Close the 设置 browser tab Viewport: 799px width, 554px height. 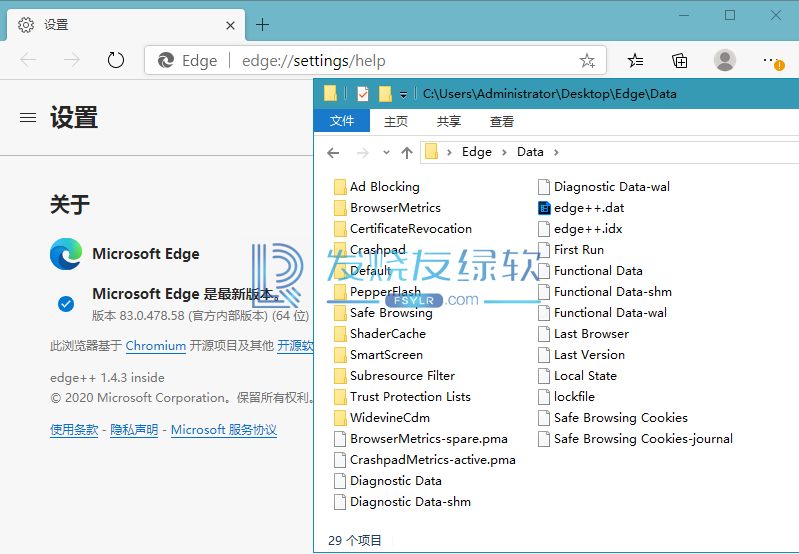pyautogui.click(x=230, y=25)
